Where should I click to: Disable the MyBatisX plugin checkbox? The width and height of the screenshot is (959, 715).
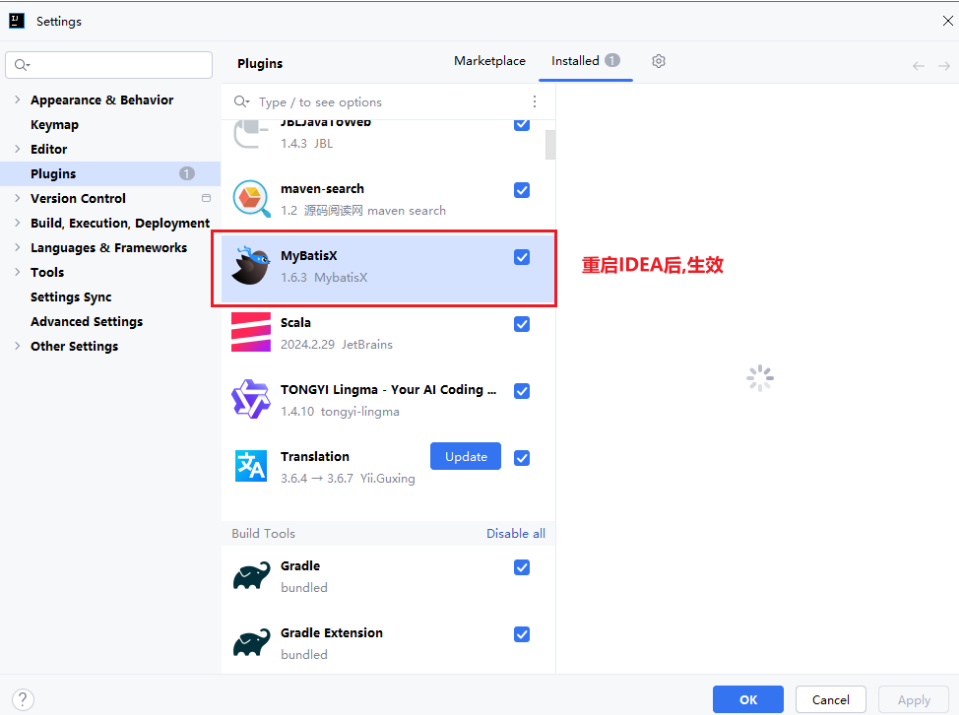pos(522,257)
